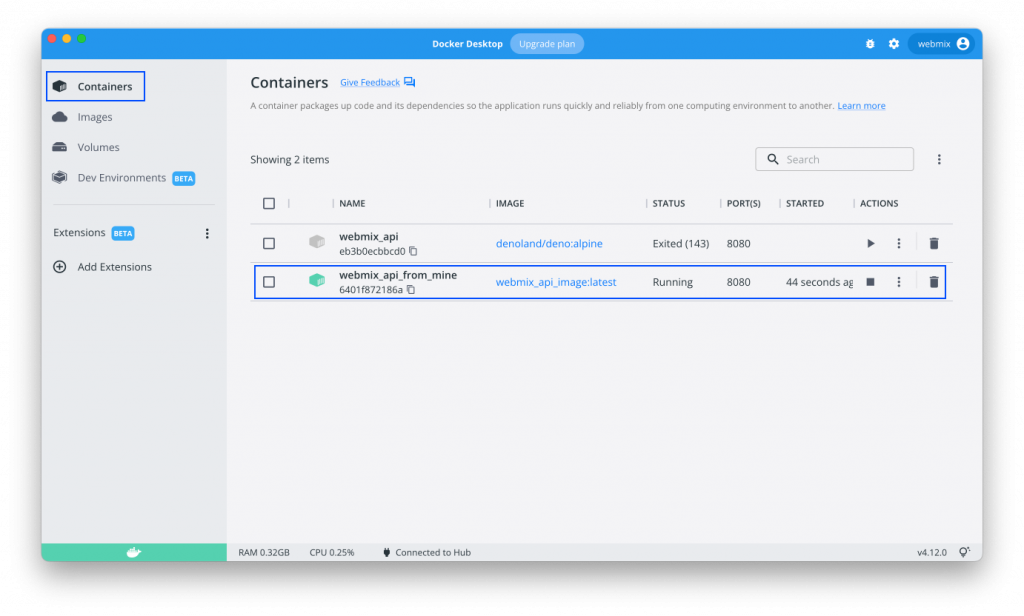
Task: Open the webmix_api_image:latest image link
Action: 556,282
